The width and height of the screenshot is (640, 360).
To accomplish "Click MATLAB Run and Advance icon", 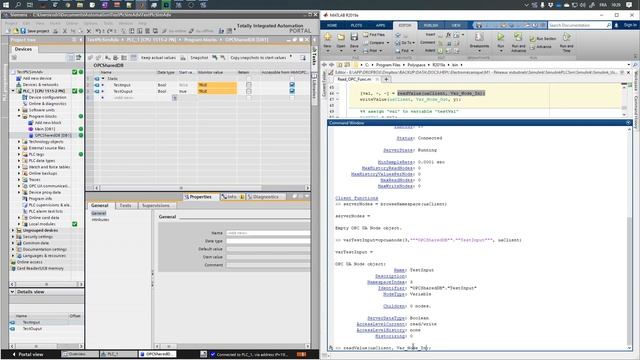I will [518, 38].
